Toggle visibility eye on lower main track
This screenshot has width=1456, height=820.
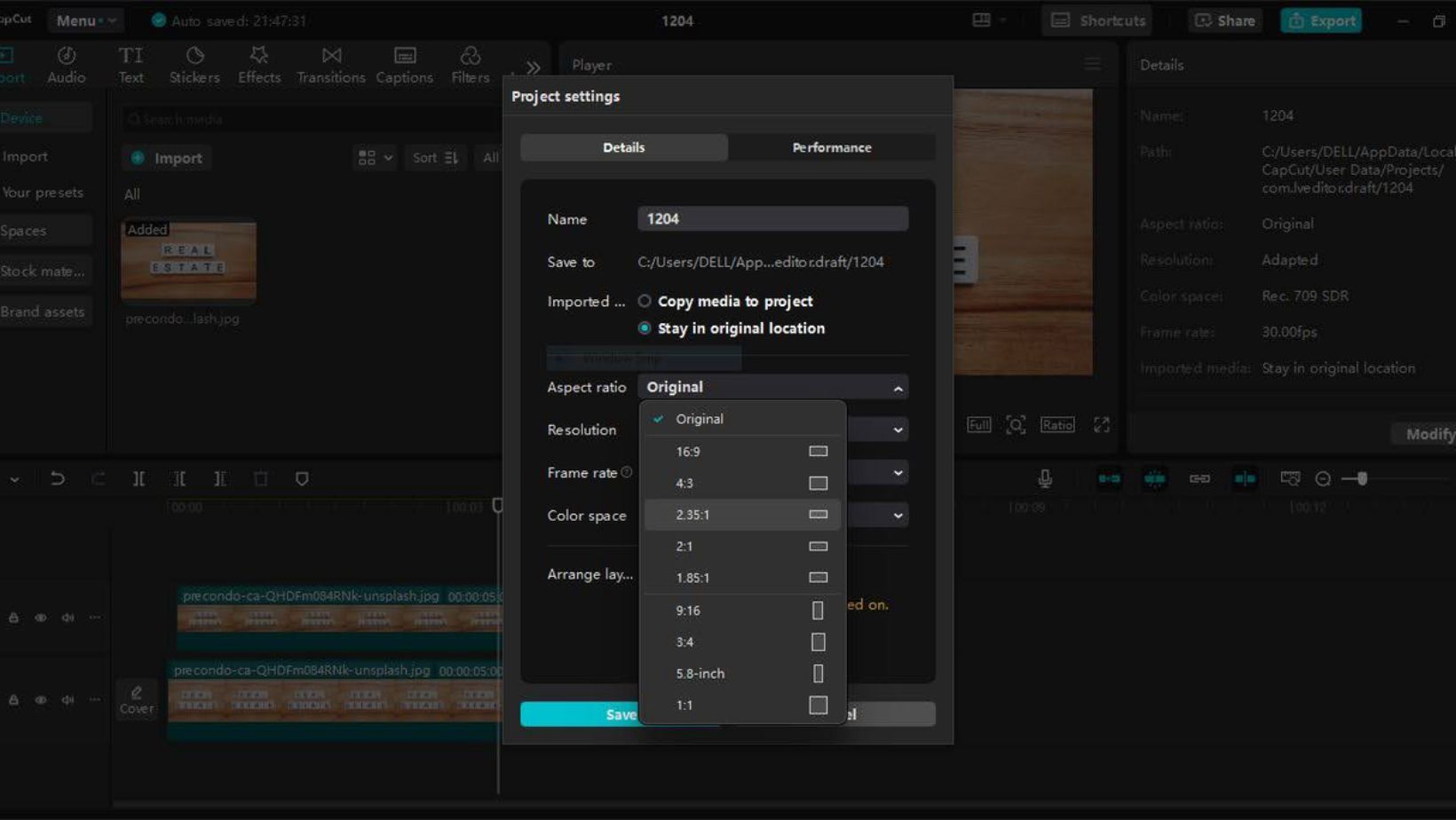pos(41,699)
